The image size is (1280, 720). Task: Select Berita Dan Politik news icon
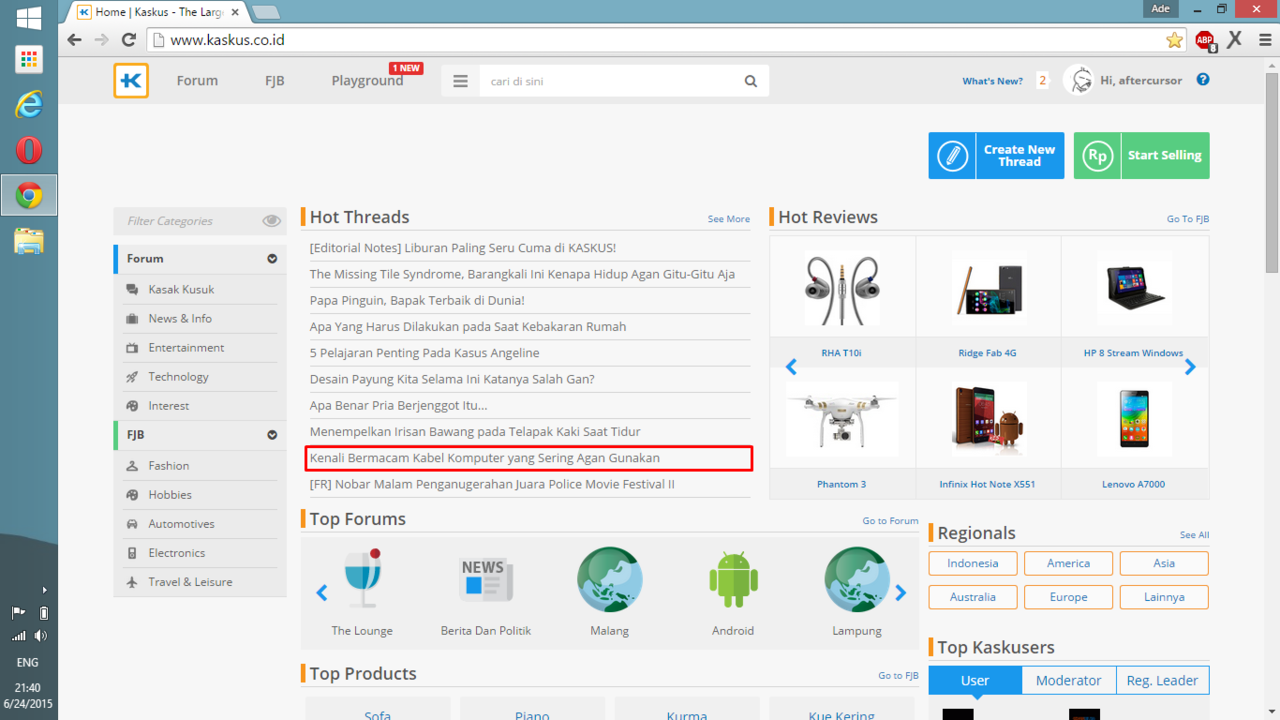pos(486,579)
